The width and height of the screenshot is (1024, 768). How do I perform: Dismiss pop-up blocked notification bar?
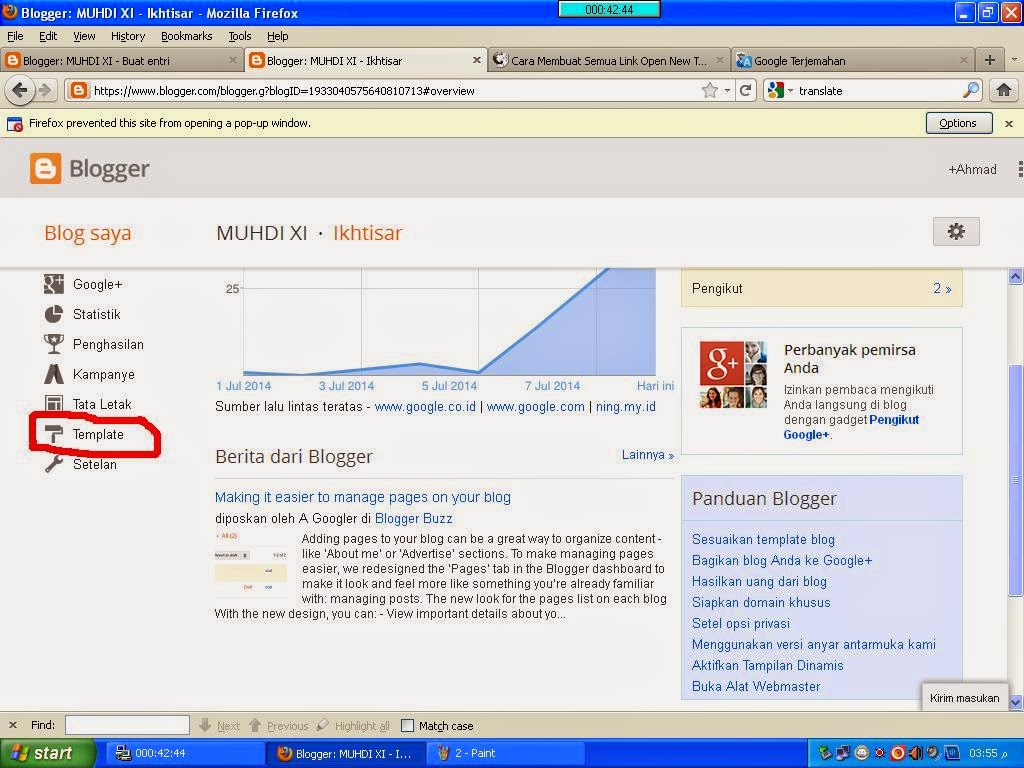1009,123
